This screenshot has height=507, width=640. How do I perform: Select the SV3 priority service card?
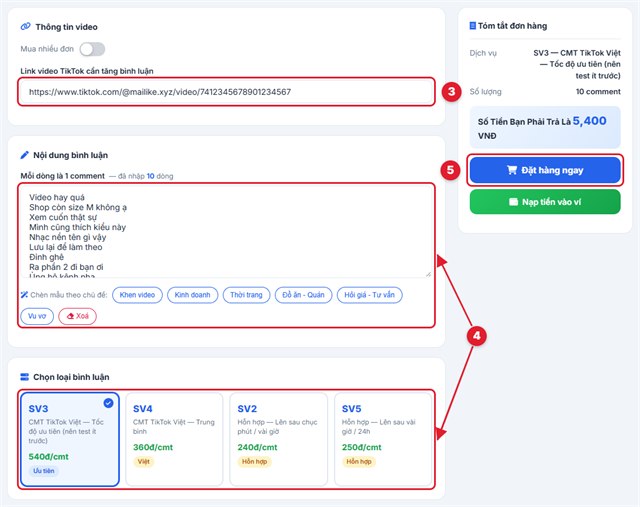[70, 439]
